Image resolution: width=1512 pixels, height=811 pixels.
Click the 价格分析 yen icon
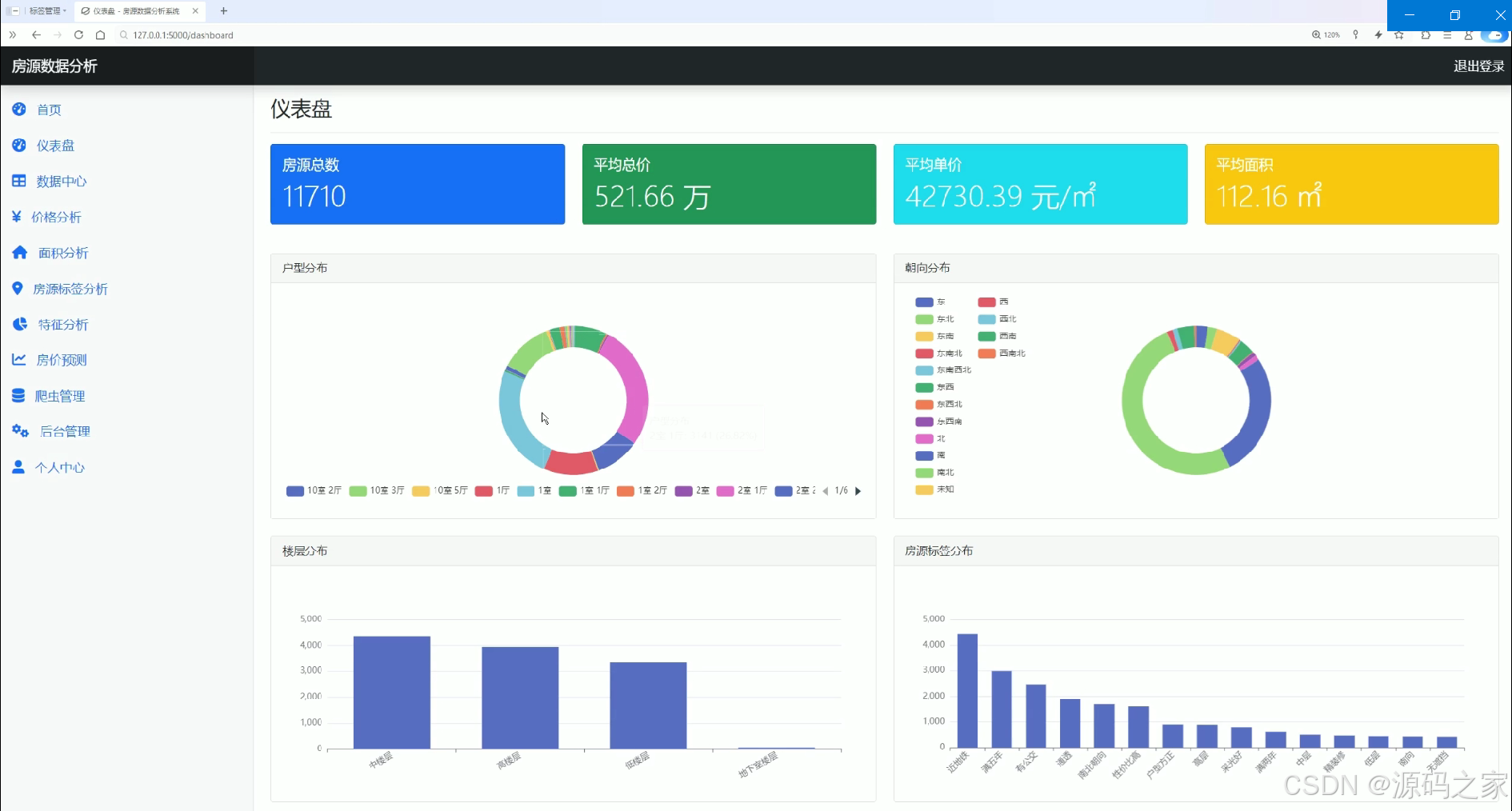point(16,216)
